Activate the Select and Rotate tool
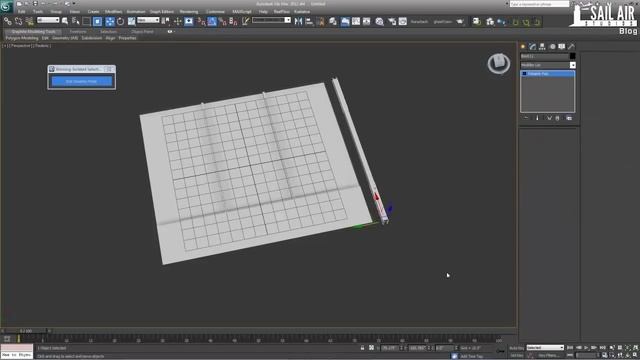This screenshot has height=360, width=640. click(120, 21)
